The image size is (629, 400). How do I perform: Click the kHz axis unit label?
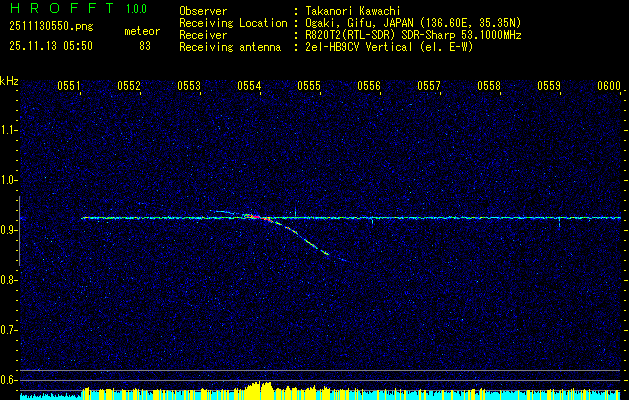[x=9, y=81]
